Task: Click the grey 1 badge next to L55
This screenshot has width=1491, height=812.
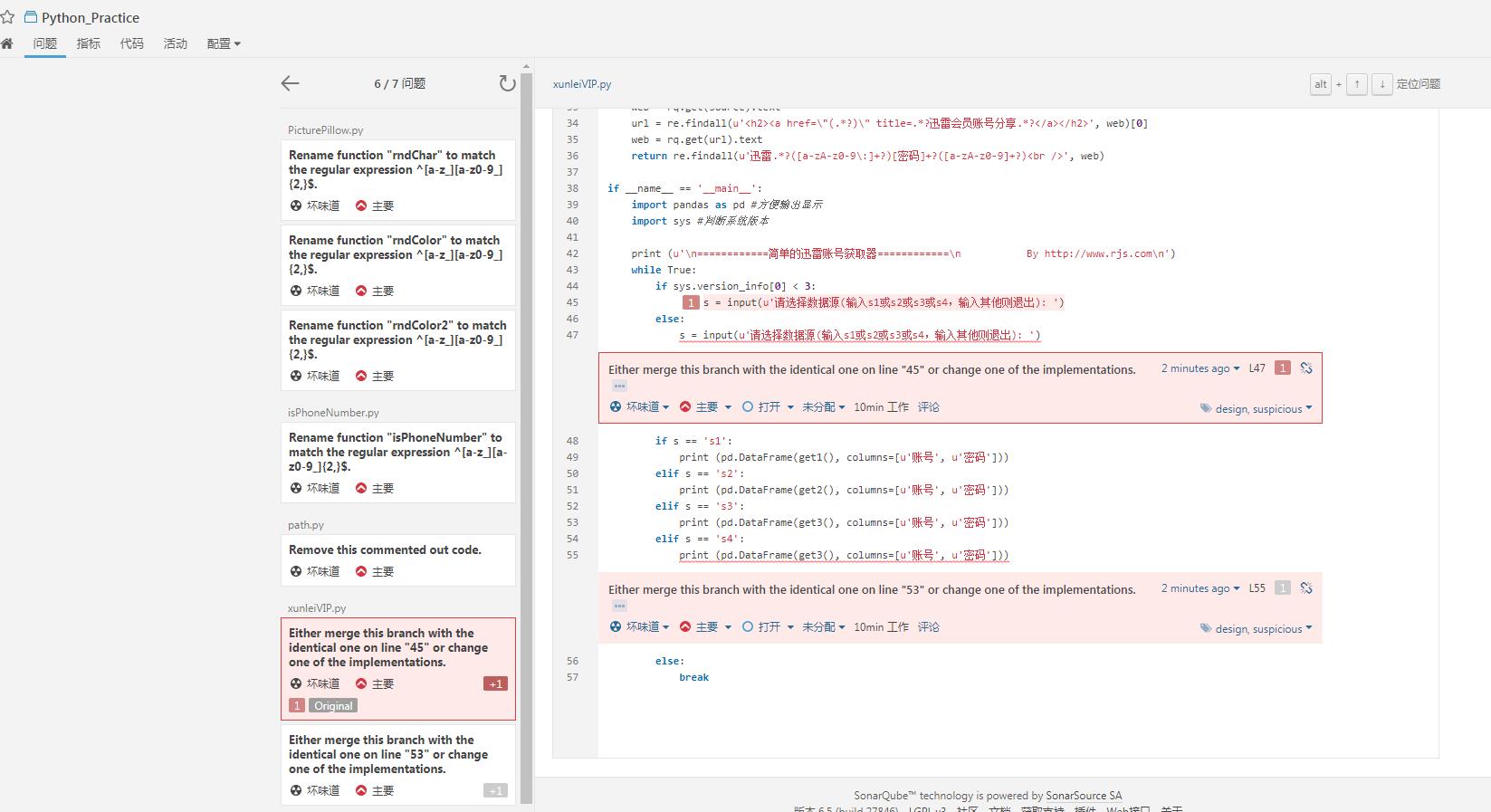Action: (1282, 588)
